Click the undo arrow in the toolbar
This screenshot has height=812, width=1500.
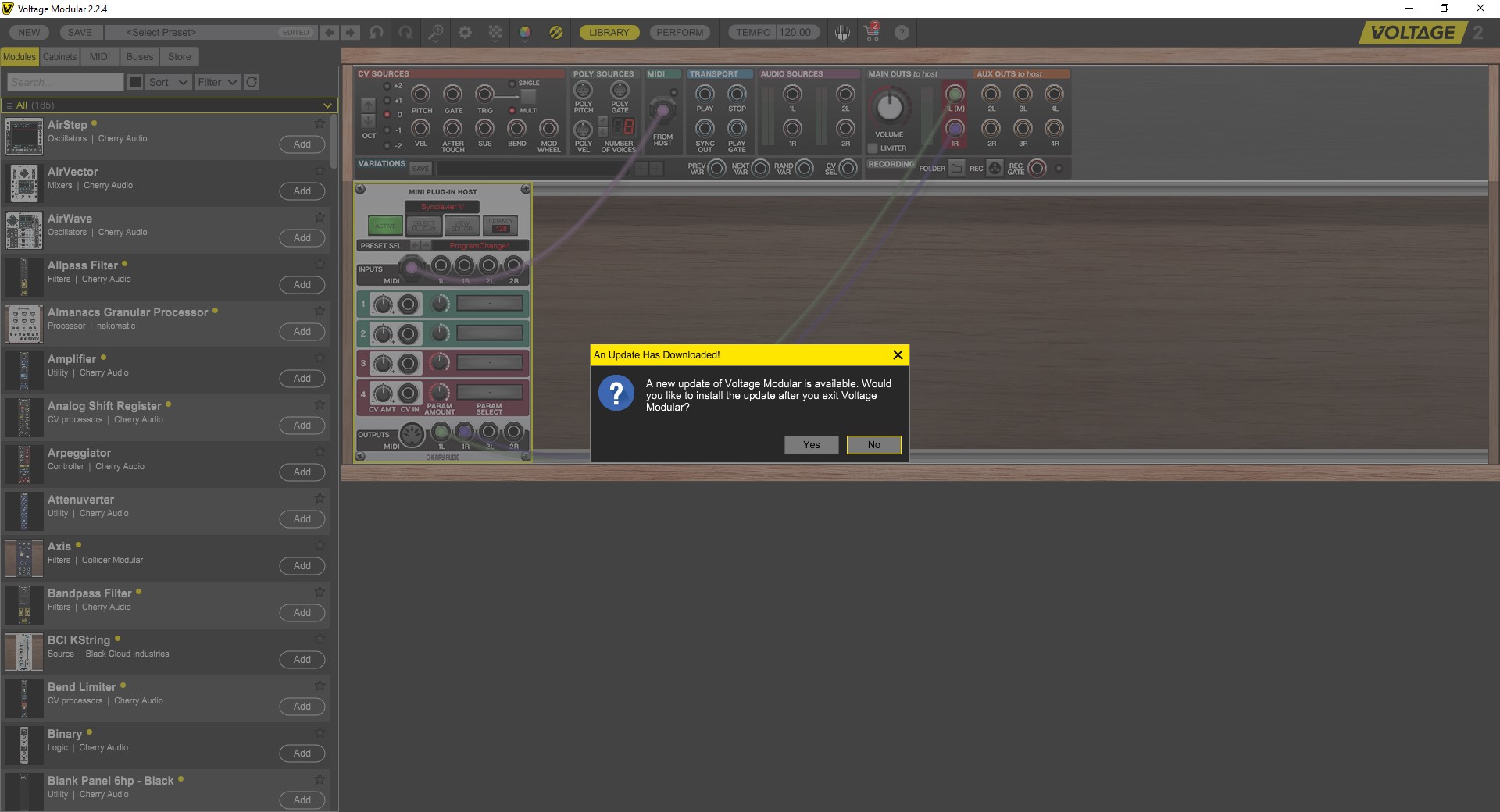pyautogui.click(x=377, y=33)
